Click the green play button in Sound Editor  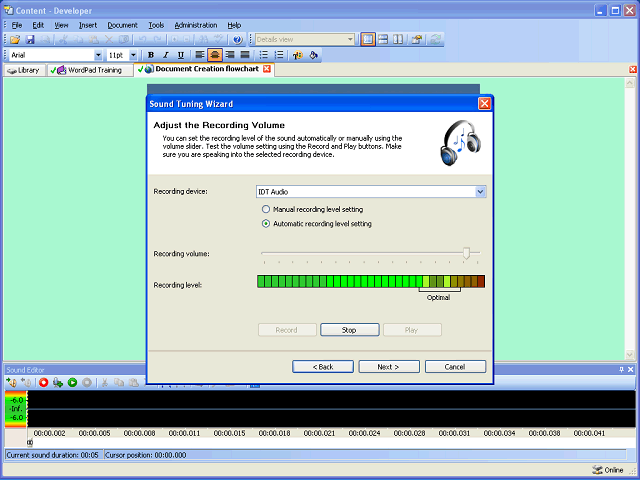click(72, 382)
